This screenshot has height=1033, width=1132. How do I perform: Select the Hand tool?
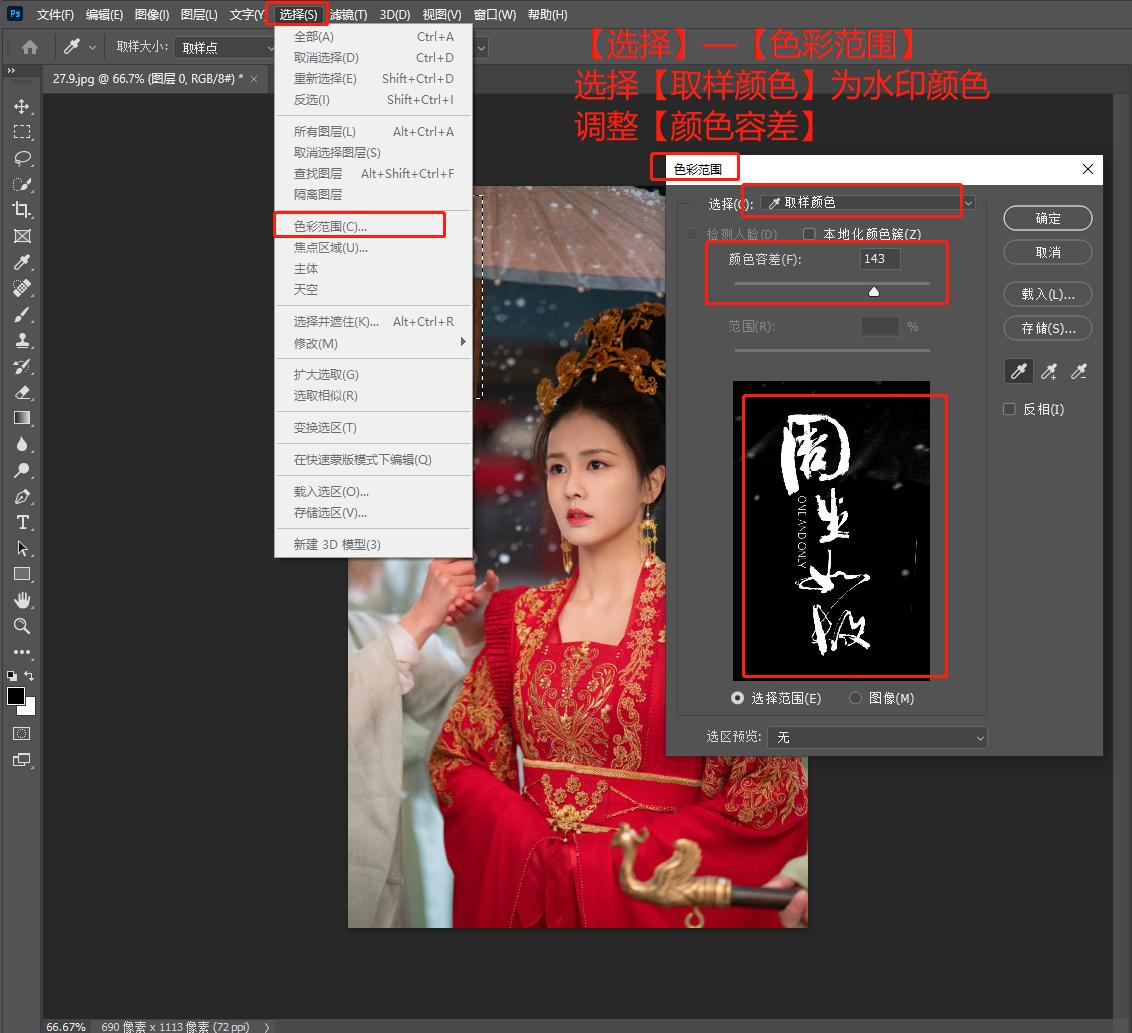21,600
